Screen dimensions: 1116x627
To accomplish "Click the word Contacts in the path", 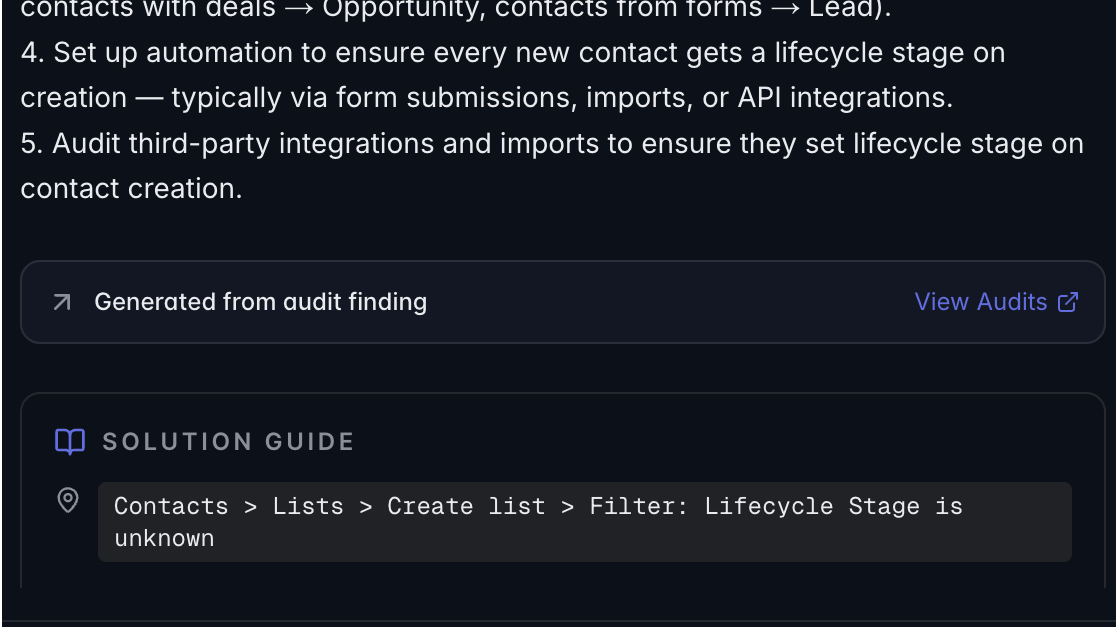I will coord(171,506).
